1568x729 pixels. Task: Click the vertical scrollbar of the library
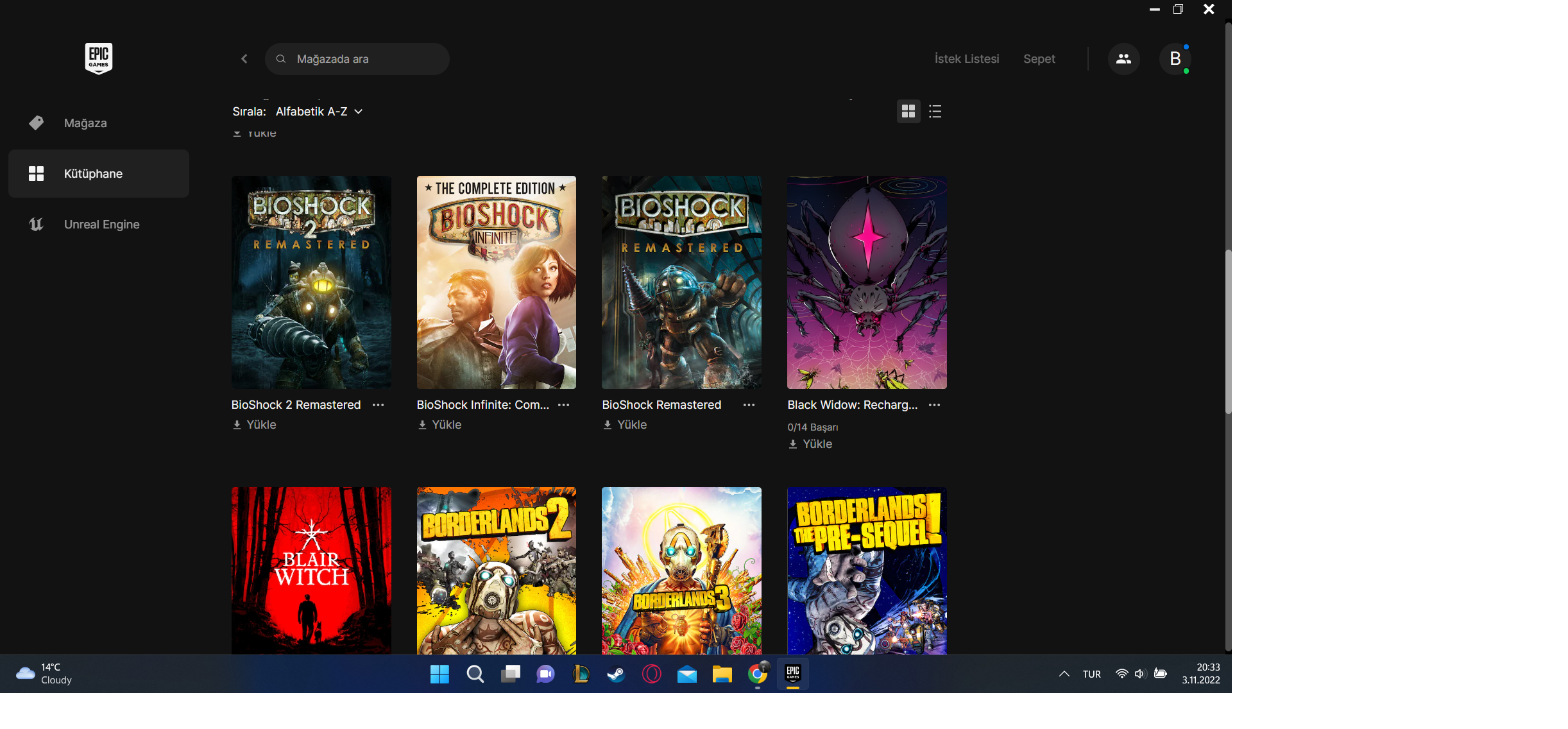coord(1228,331)
